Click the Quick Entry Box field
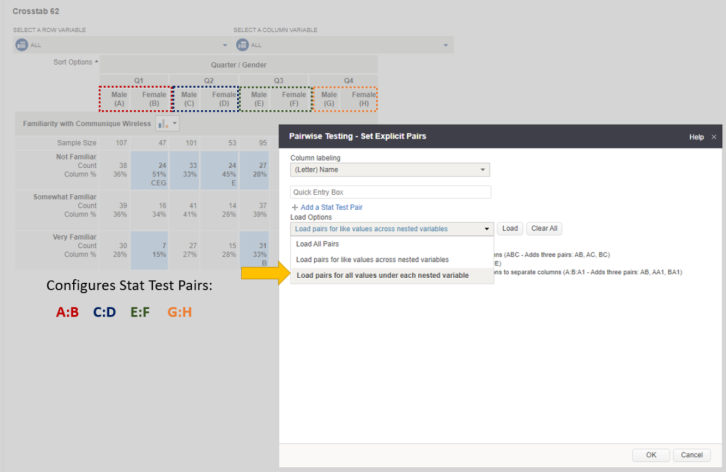Viewport: 726px width, 472px height. [x=390, y=192]
